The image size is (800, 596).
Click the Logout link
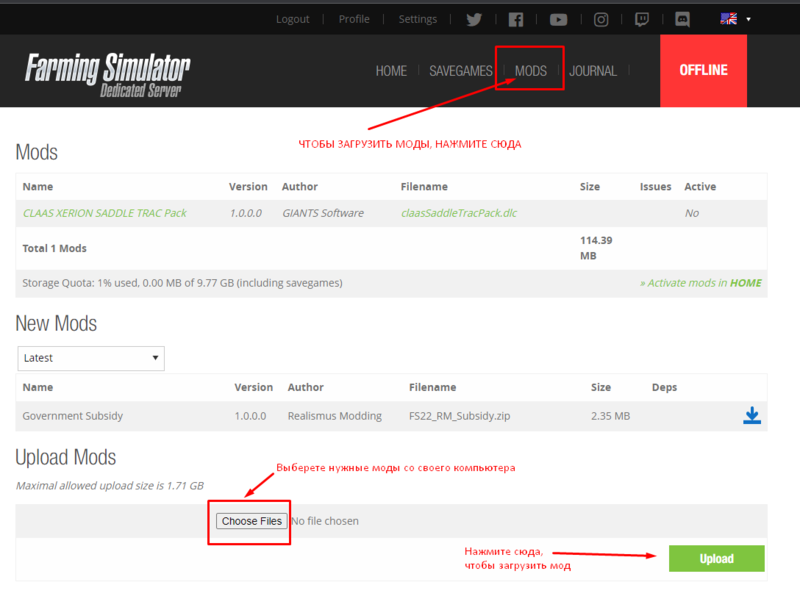click(292, 19)
